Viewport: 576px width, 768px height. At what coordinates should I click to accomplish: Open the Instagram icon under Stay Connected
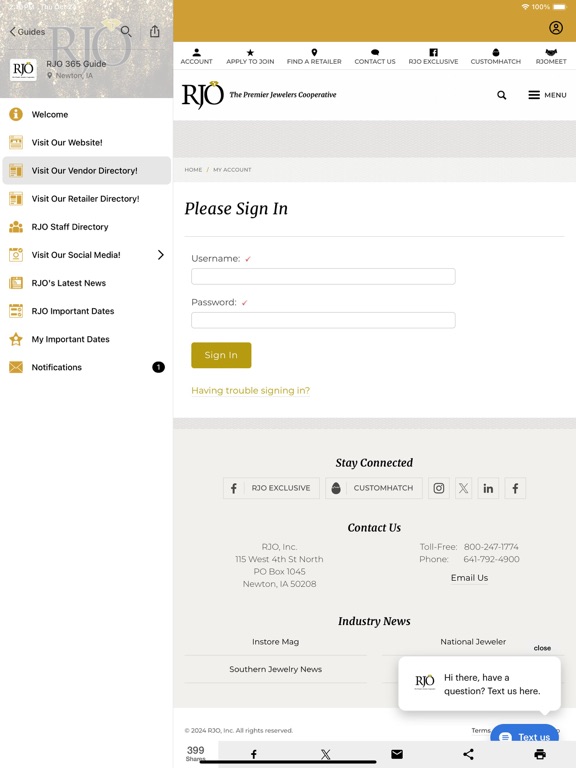pyautogui.click(x=439, y=488)
